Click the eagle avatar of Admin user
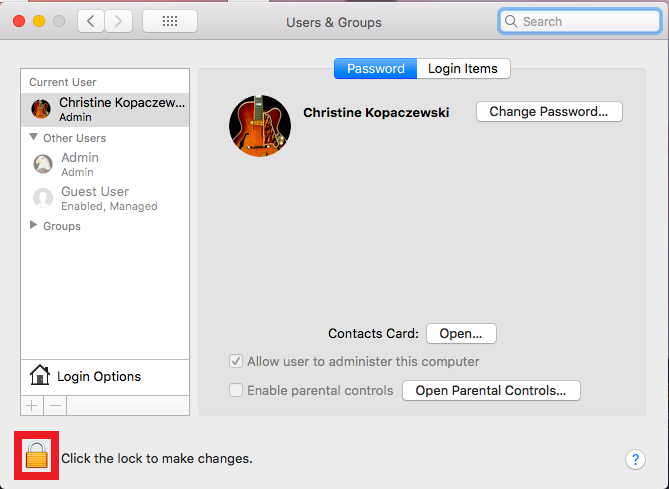The width and height of the screenshot is (669, 489). (43, 164)
